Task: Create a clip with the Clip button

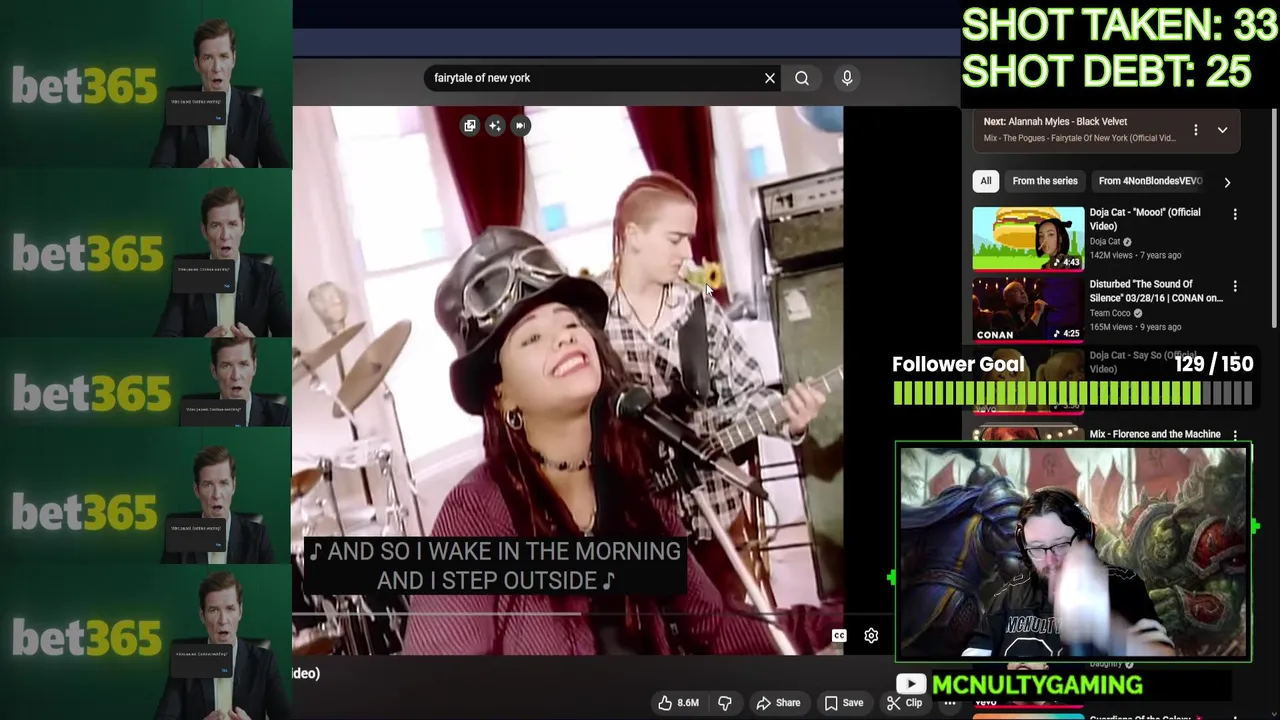Action: (x=905, y=703)
